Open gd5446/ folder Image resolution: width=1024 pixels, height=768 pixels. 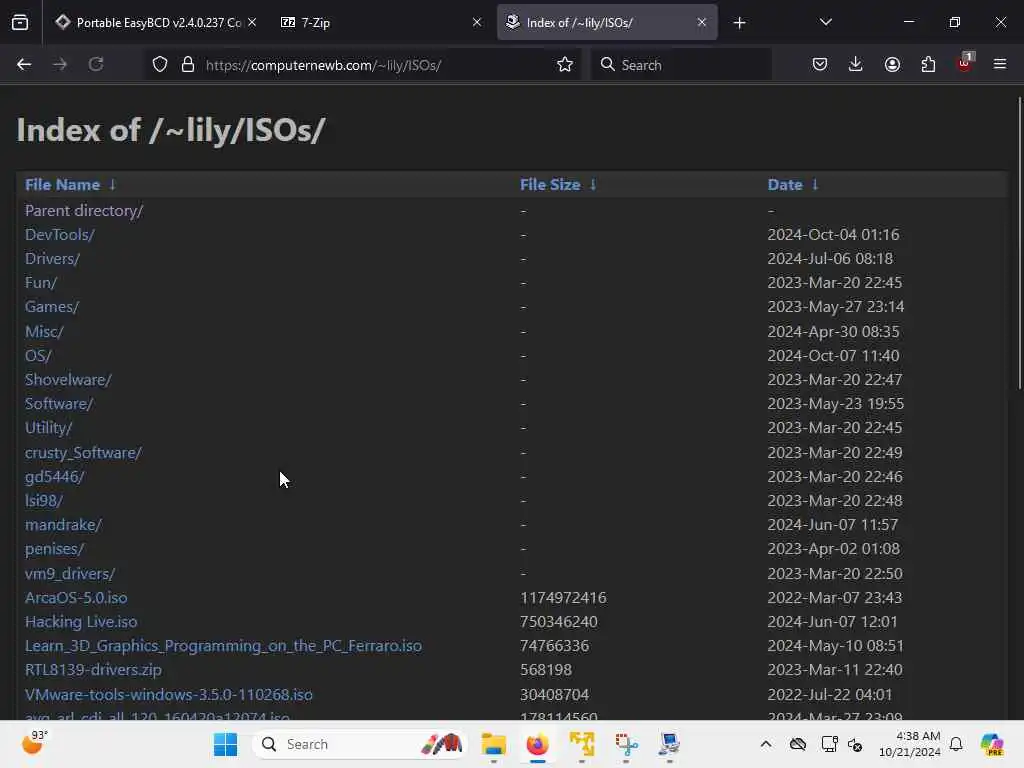click(54, 477)
